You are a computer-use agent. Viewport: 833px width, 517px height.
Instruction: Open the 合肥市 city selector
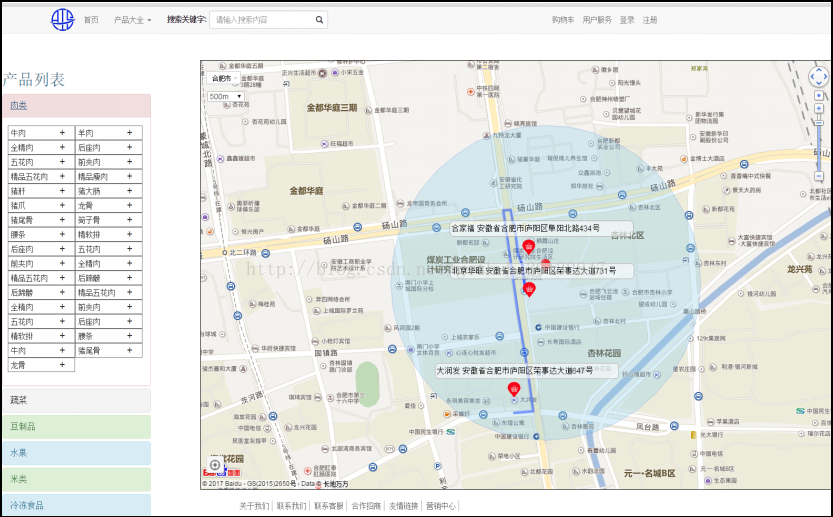click(224, 78)
